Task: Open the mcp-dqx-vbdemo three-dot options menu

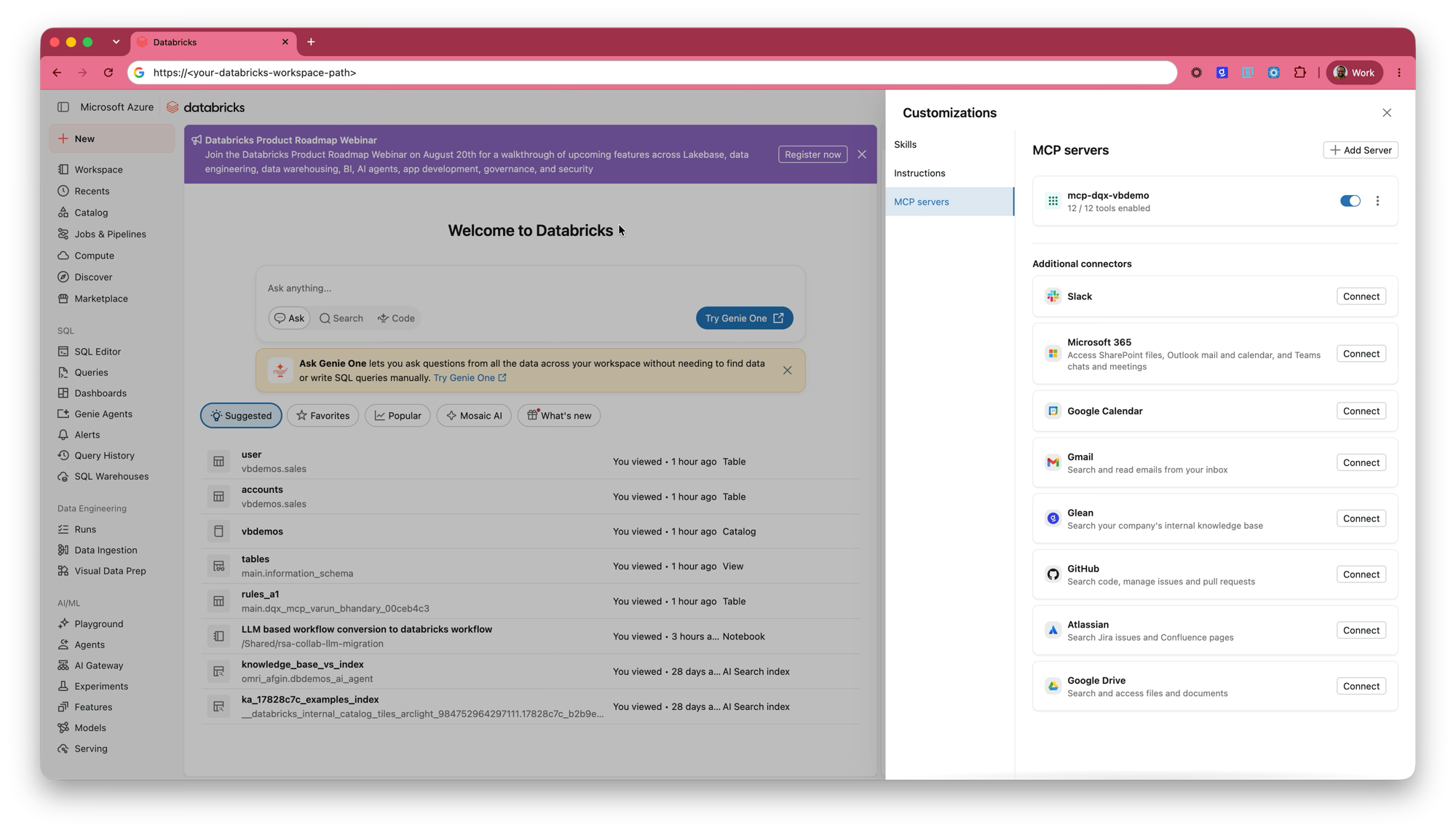Action: 1377,201
